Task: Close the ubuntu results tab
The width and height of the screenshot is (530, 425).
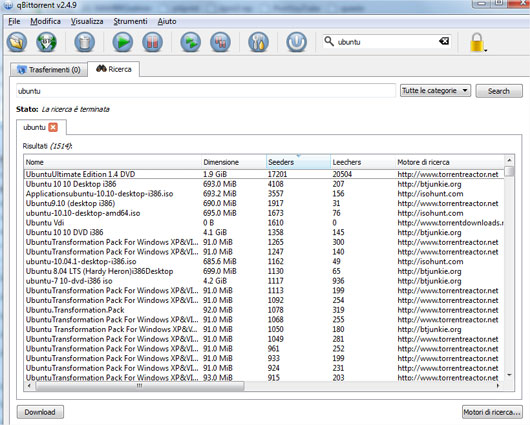Action: pyautogui.click(x=53, y=127)
